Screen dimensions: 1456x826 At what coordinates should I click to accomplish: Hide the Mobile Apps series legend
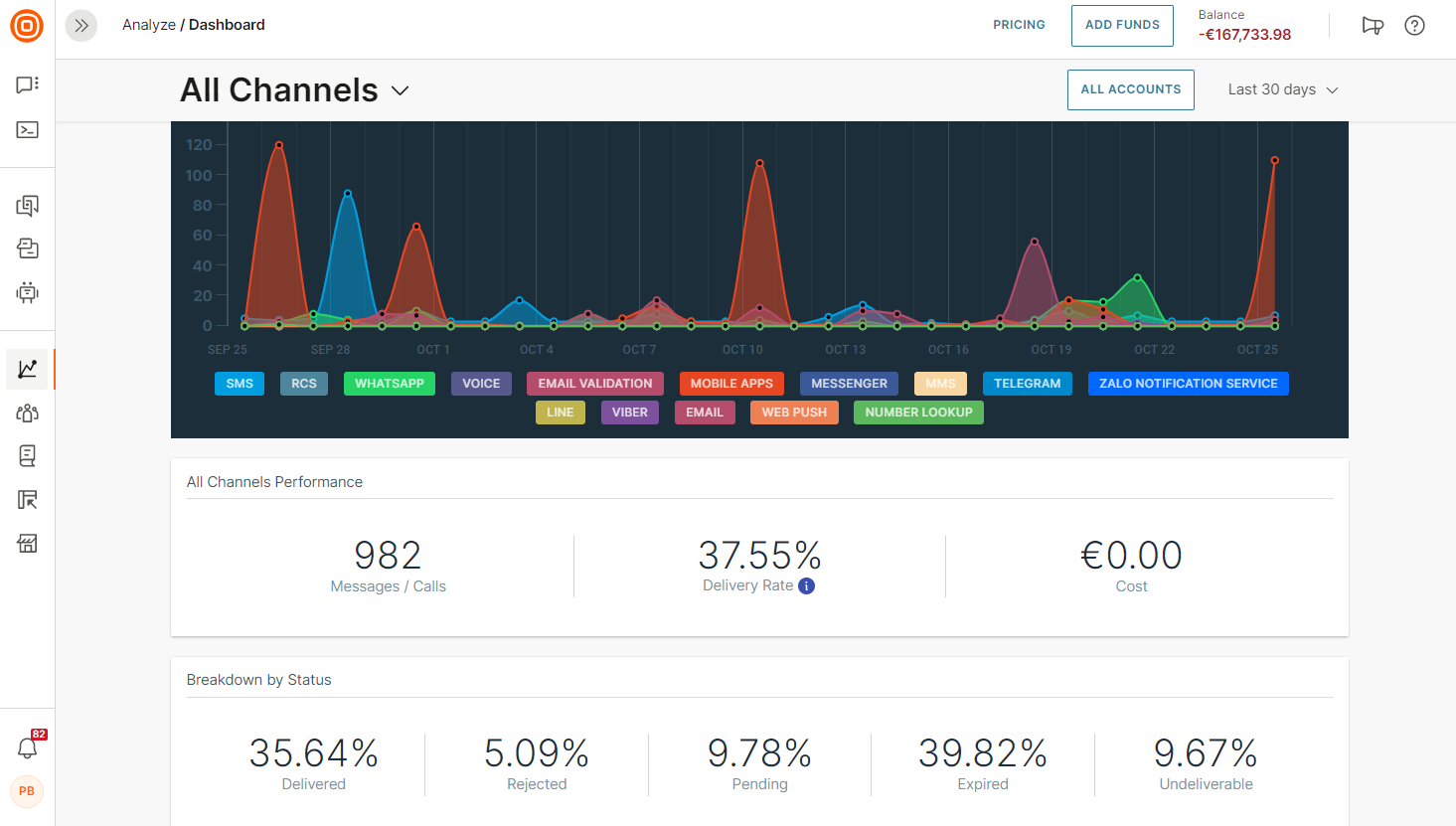(731, 384)
